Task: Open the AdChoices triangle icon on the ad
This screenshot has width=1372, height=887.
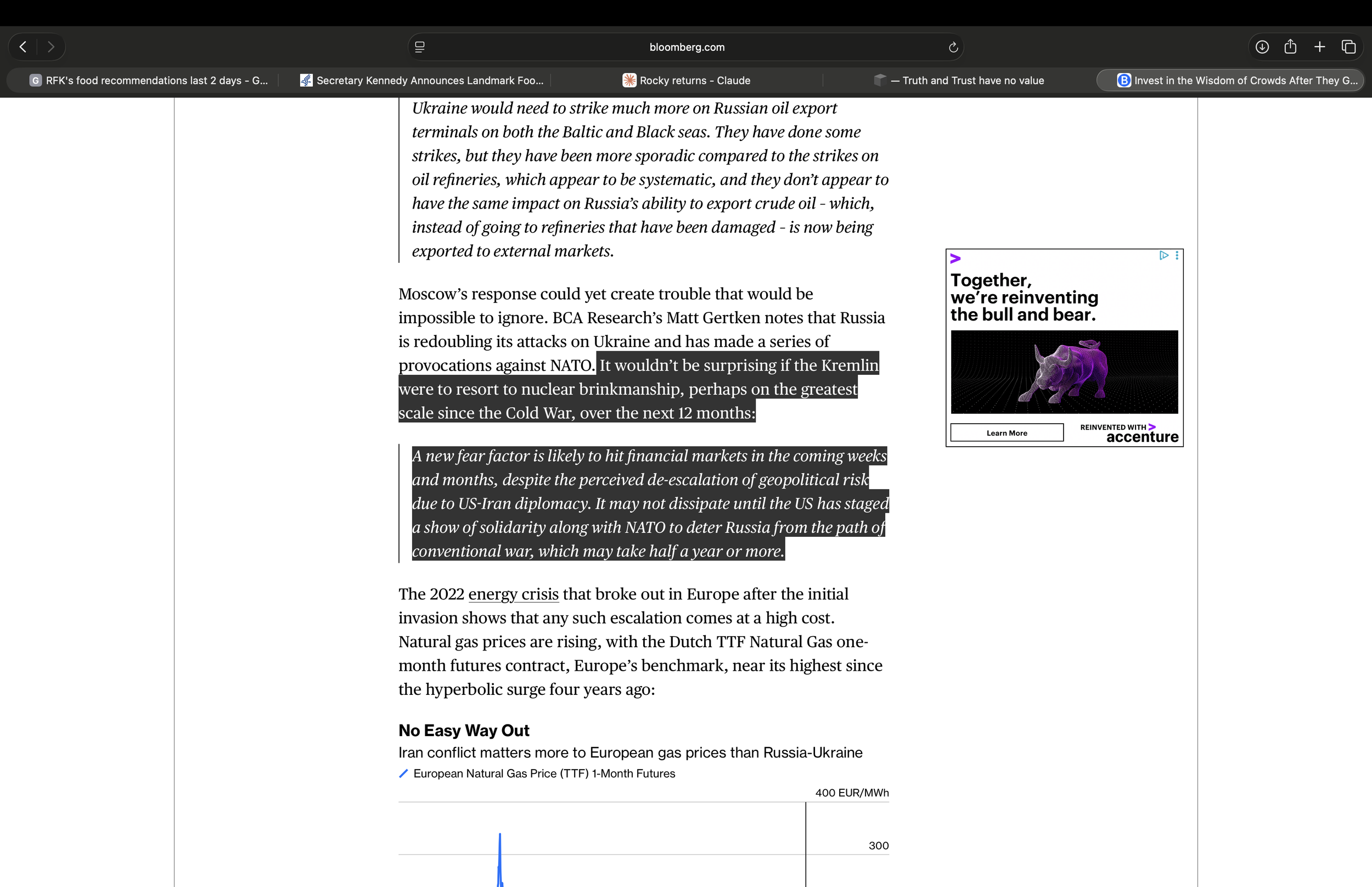Action: click(x=1163, y=255)
